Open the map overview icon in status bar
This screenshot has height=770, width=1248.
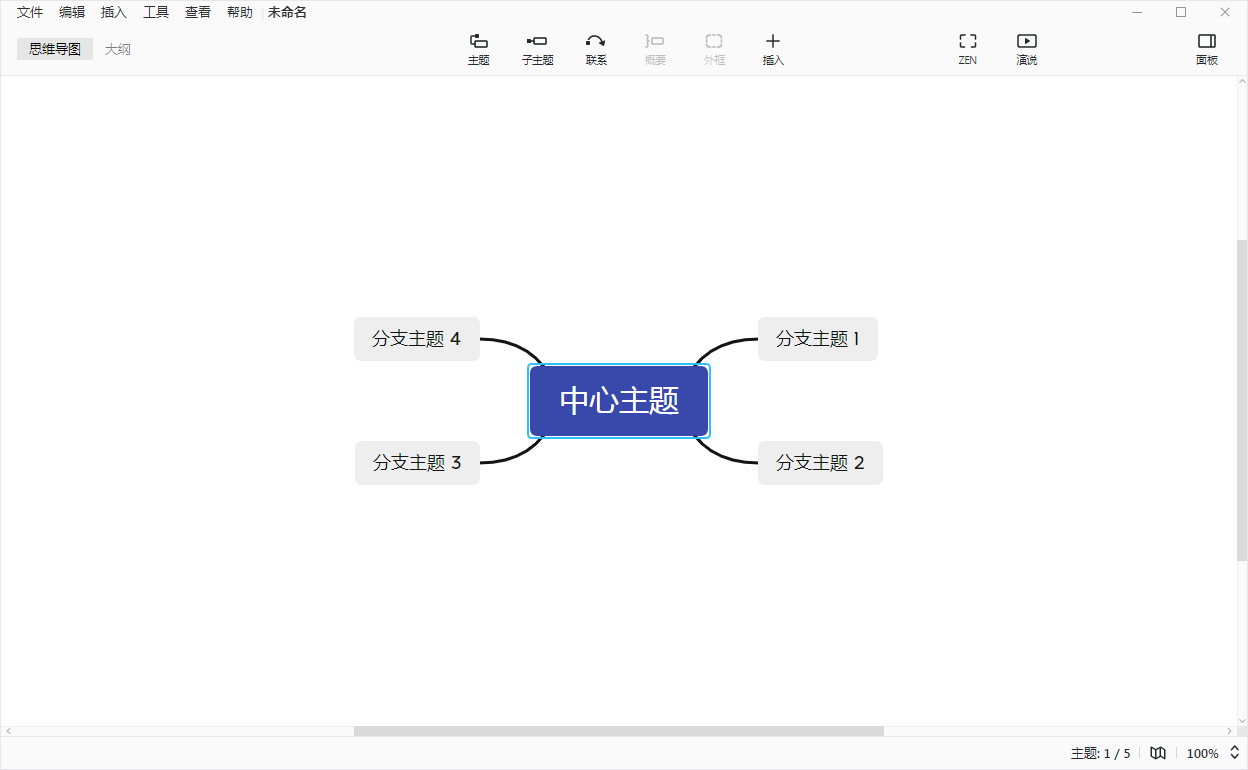[1158, 753]
